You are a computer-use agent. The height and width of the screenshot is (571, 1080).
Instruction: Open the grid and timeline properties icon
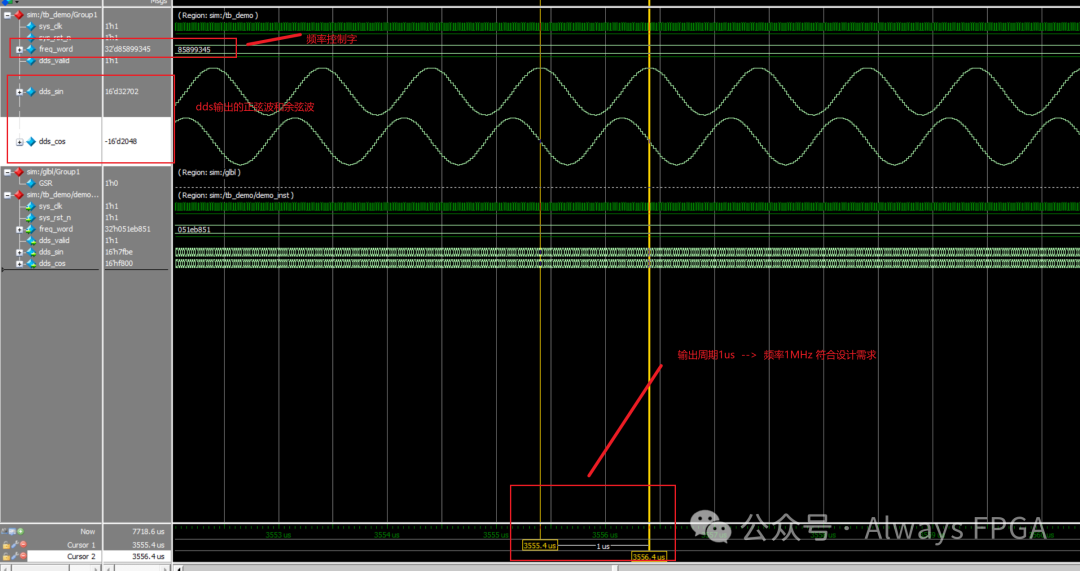pos(12,531)
